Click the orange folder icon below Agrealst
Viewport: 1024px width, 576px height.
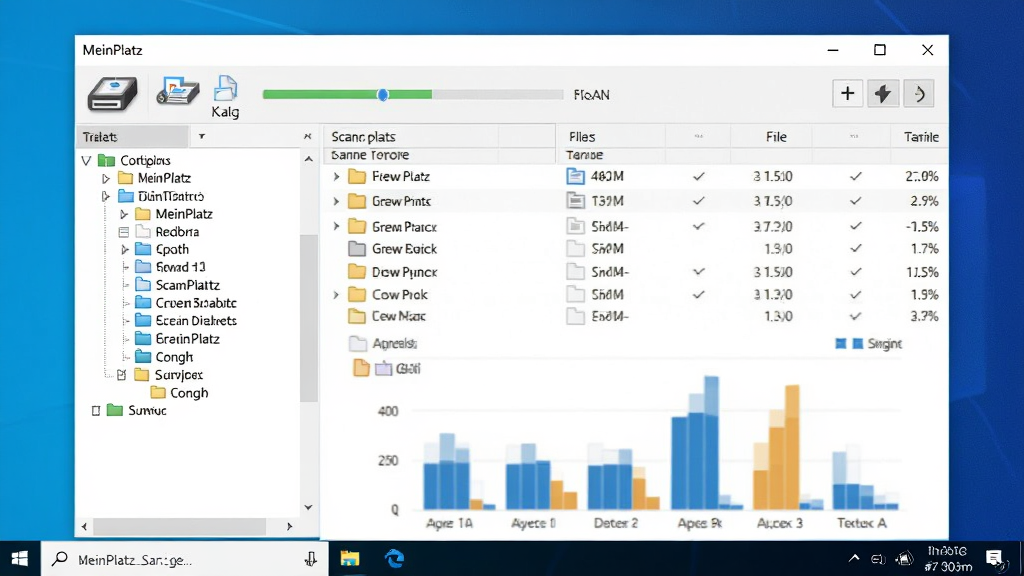[361, 368]
